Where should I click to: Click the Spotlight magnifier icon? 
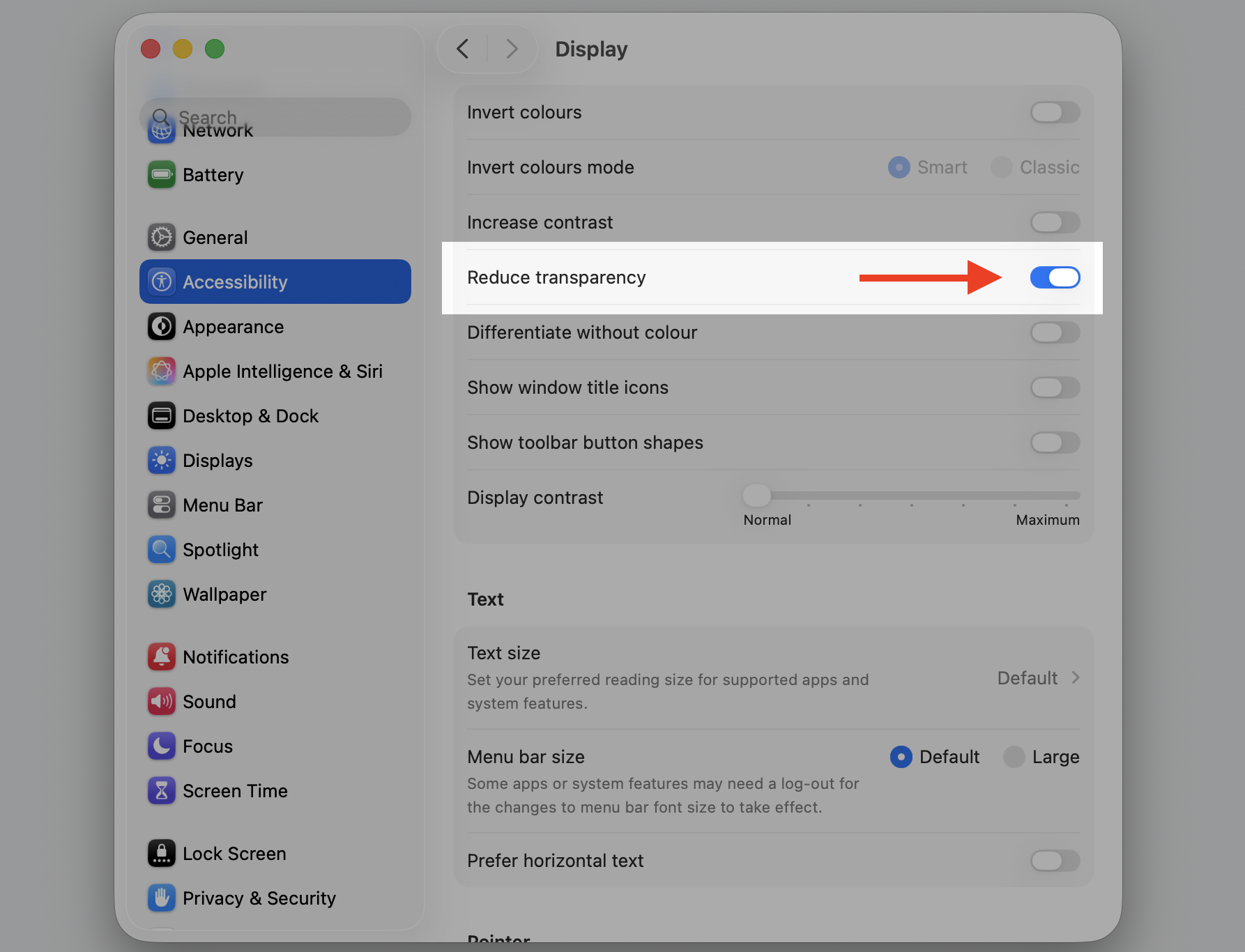point(162,549)
